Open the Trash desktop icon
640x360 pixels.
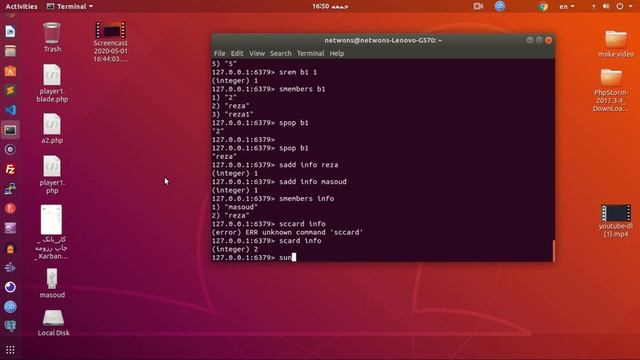point(52,38)
